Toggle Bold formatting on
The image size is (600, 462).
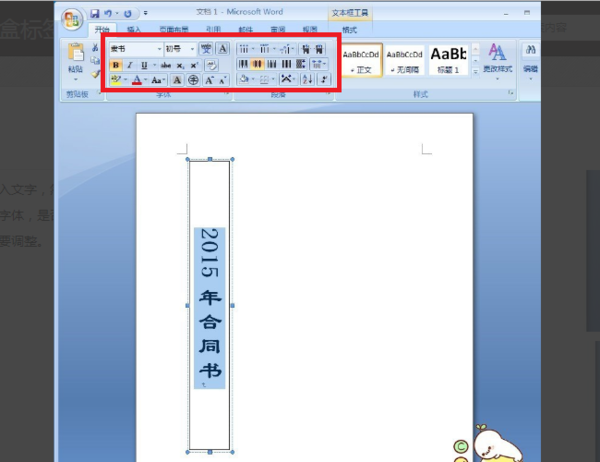(116, 65)
